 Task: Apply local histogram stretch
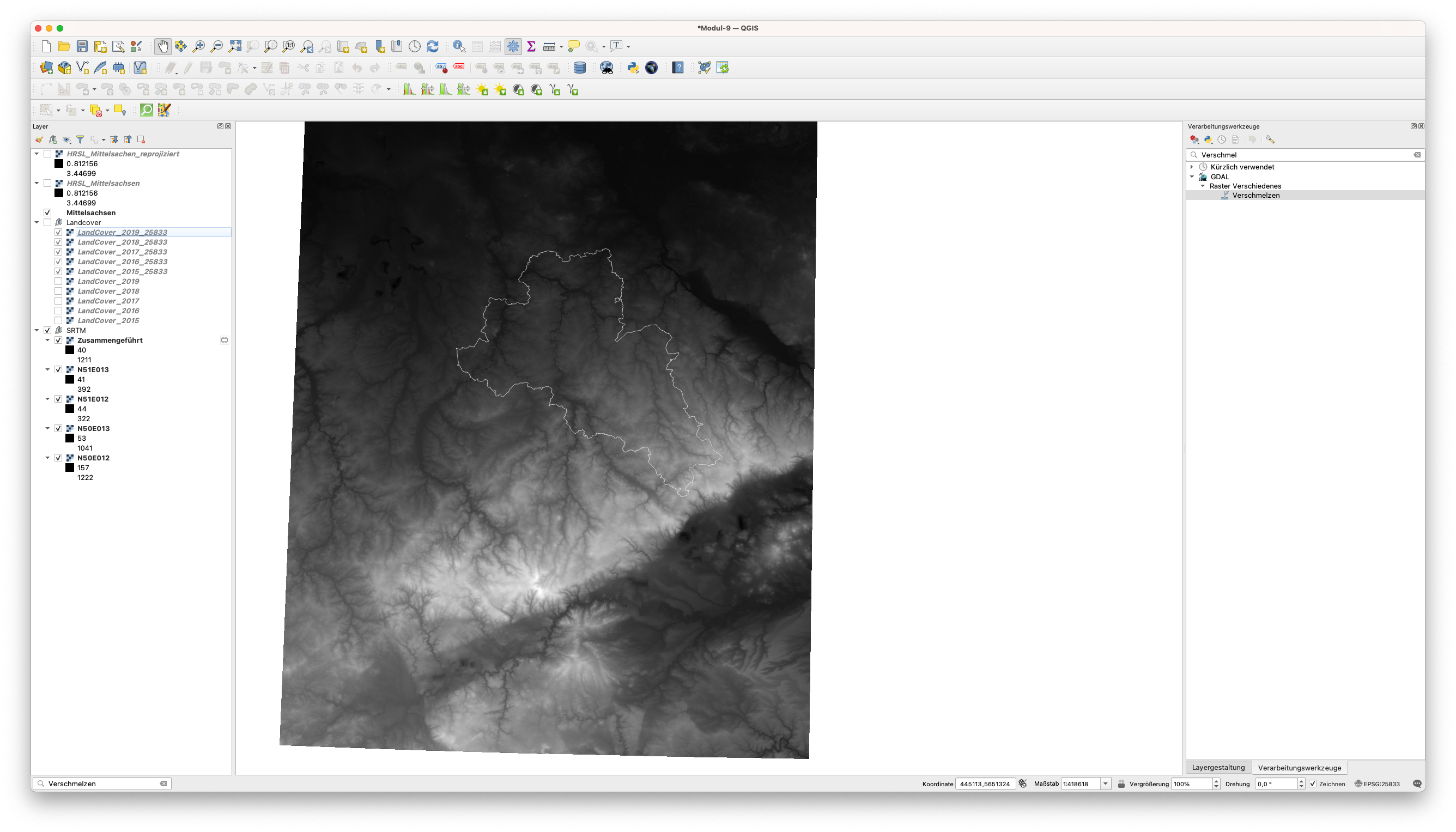click(x=409, y=90)
